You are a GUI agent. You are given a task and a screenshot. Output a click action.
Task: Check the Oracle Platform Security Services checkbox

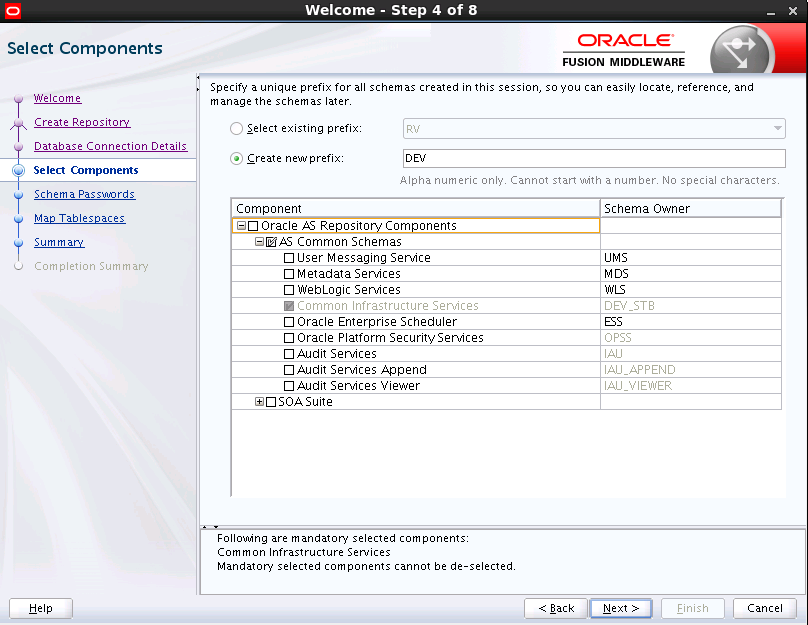[x=289, y=337]
